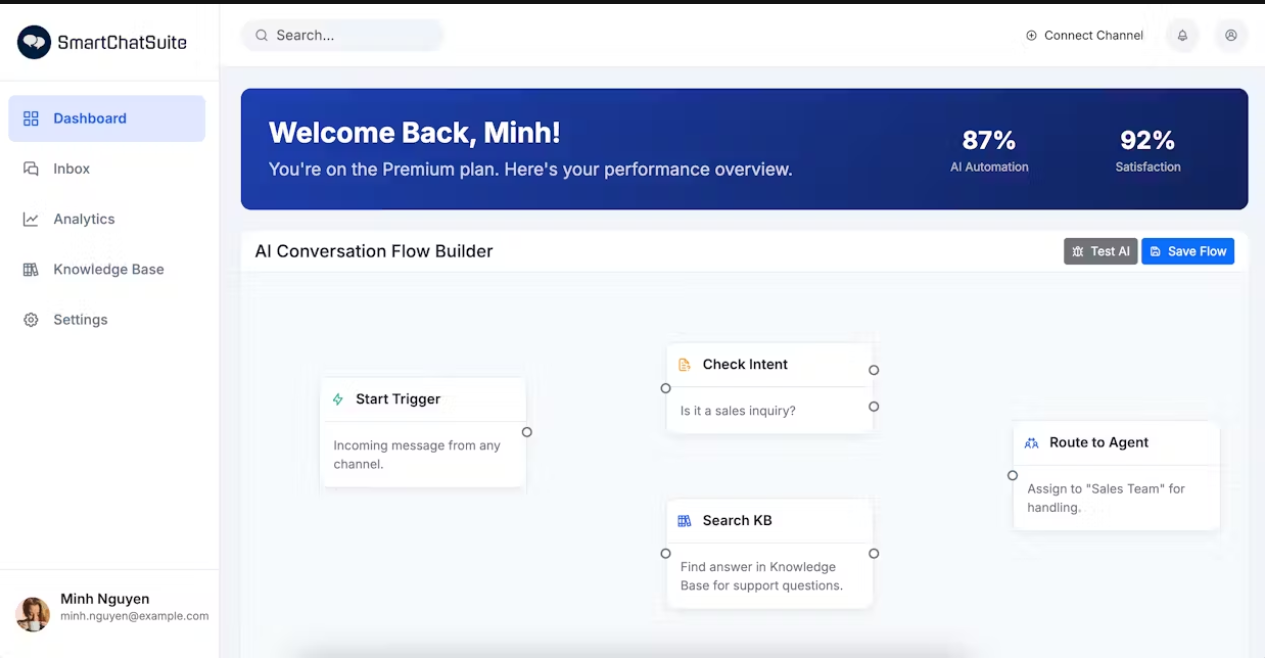Click "Incoming message from any channel." text

pos(417,455)
